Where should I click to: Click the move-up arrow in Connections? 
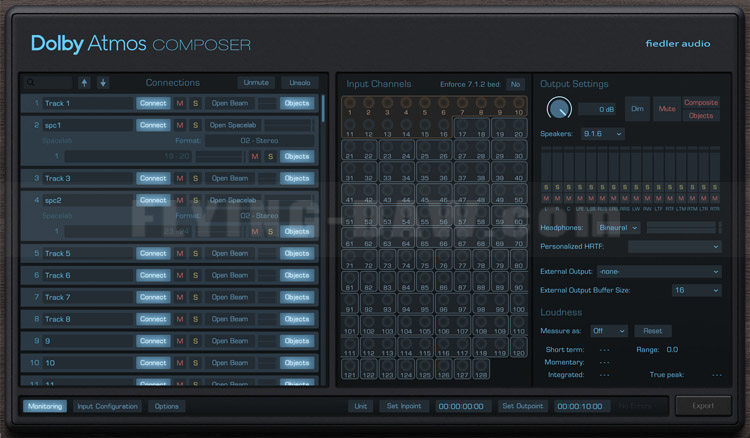point(84,83)
